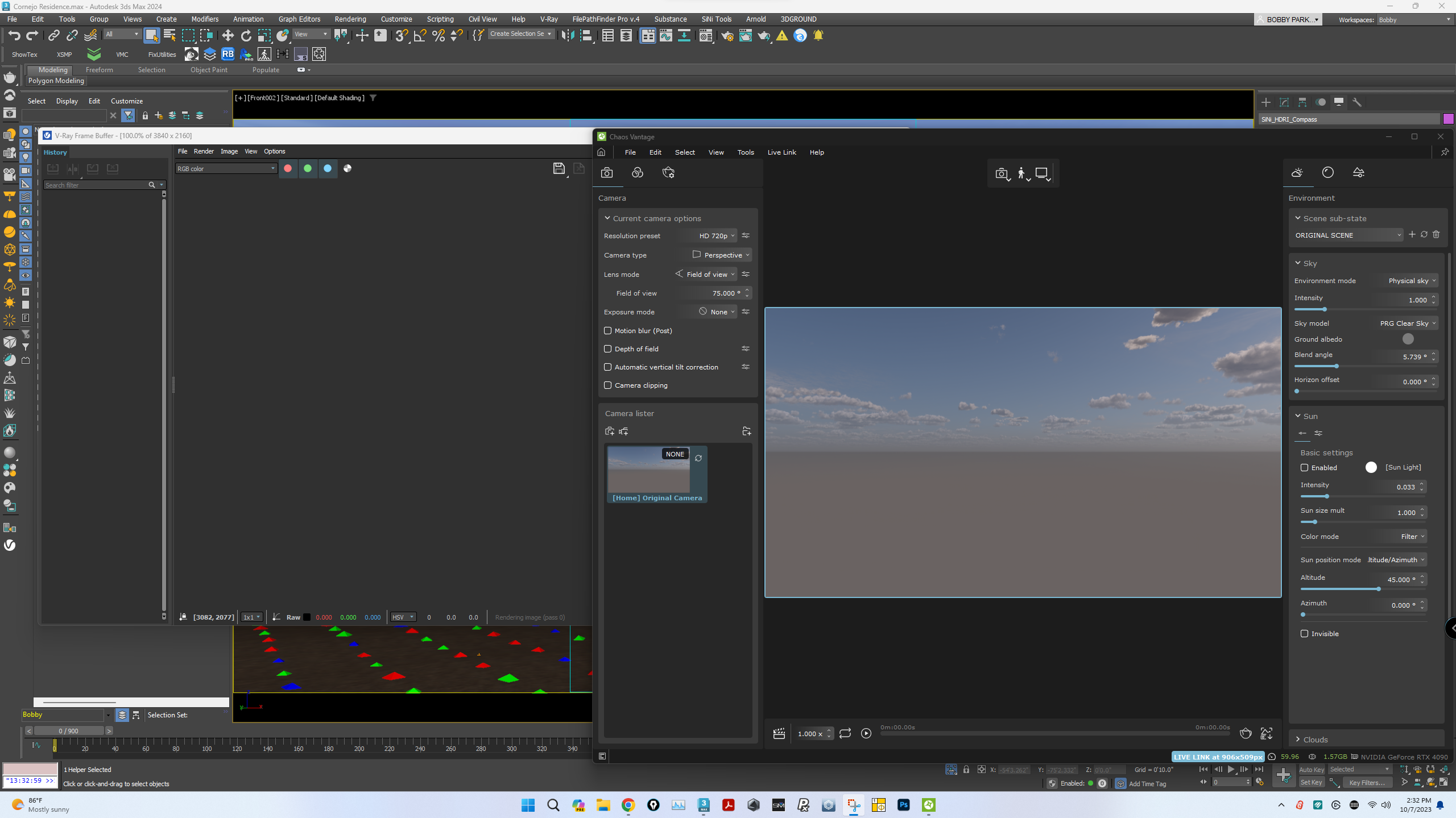Click the Redo arrow in 3ds Max toolbar
The width and height of the screenshot is (1456, 818).
tap(32, 35)
